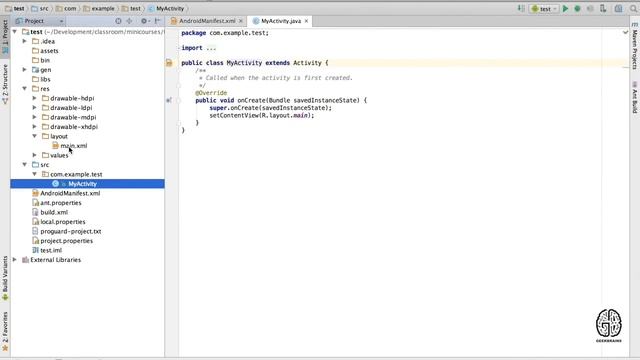Select AndroidManifest.xml in project tree
Image resolution: width=640 pixels, height=360 pixels.
(x=70, y=193)
